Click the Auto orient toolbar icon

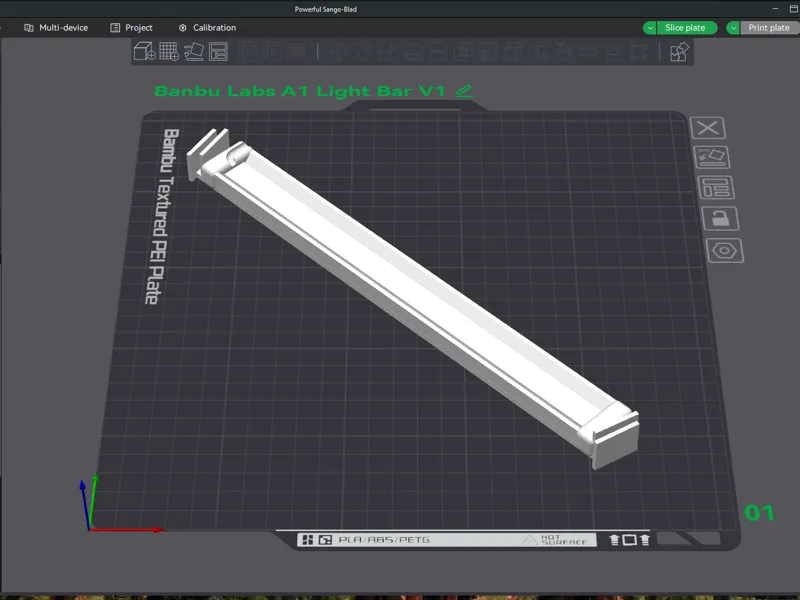pos(194,52)
